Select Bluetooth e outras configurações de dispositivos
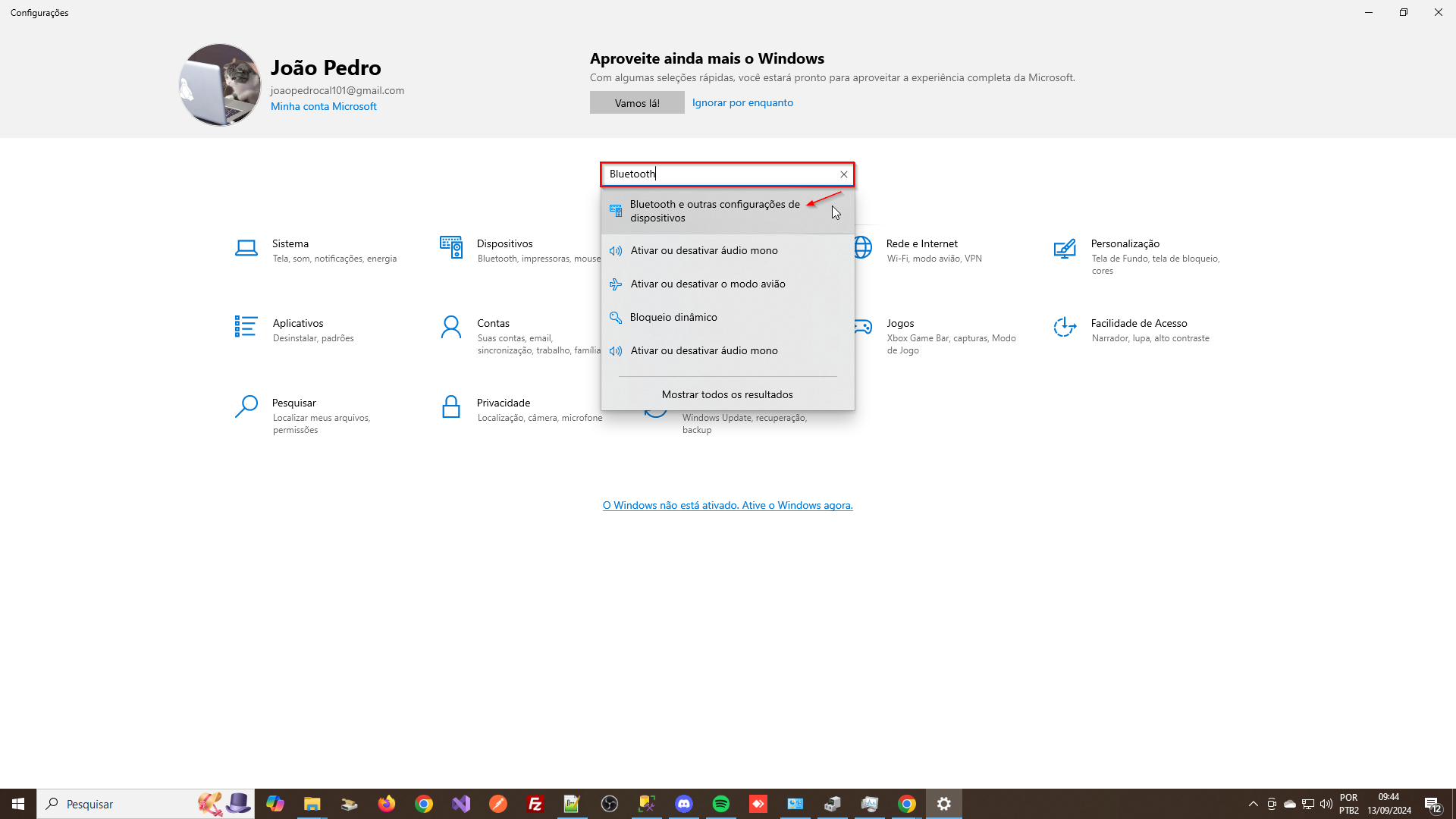Viewport: 1456px width, 819px height. click(727, 212)
